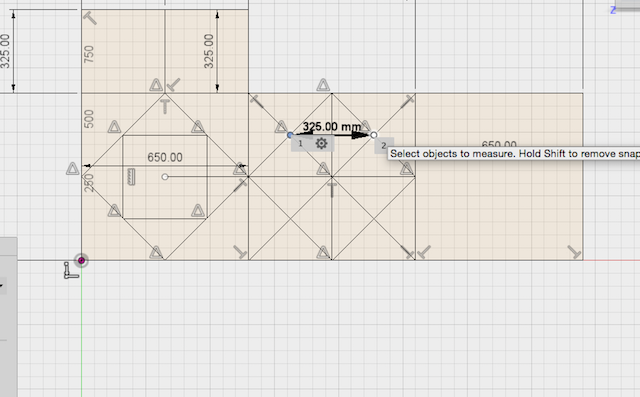Image resolution: width=640 pixels, height=397 pixels.
Task: Select the measure point label numbered 2
Action: 384,145
